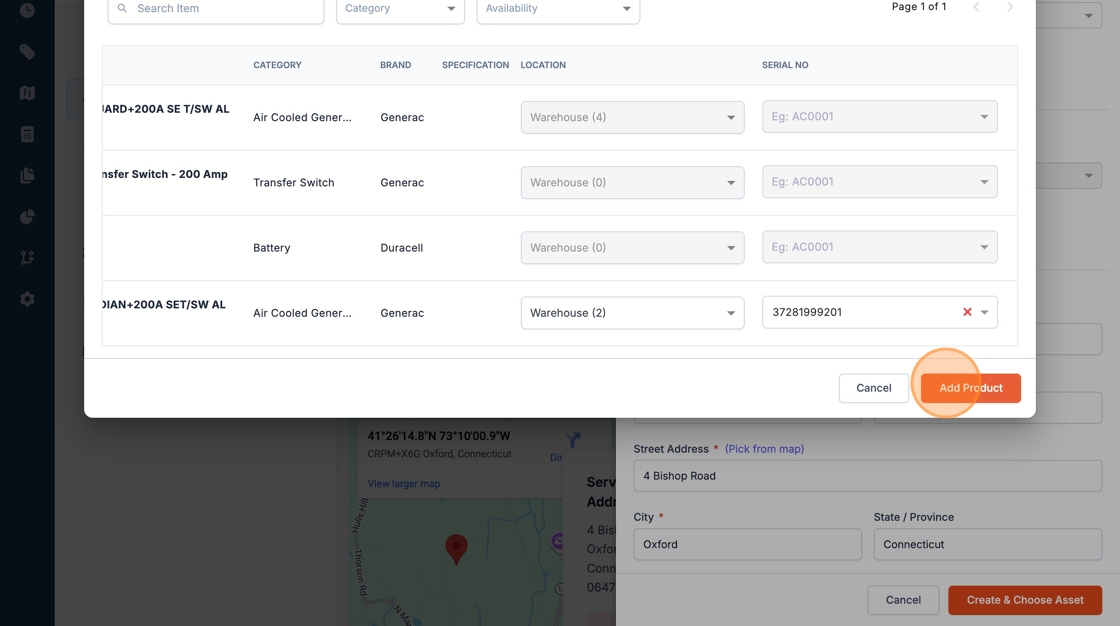Open the pie chart reports icon

(x=27, y=217)
